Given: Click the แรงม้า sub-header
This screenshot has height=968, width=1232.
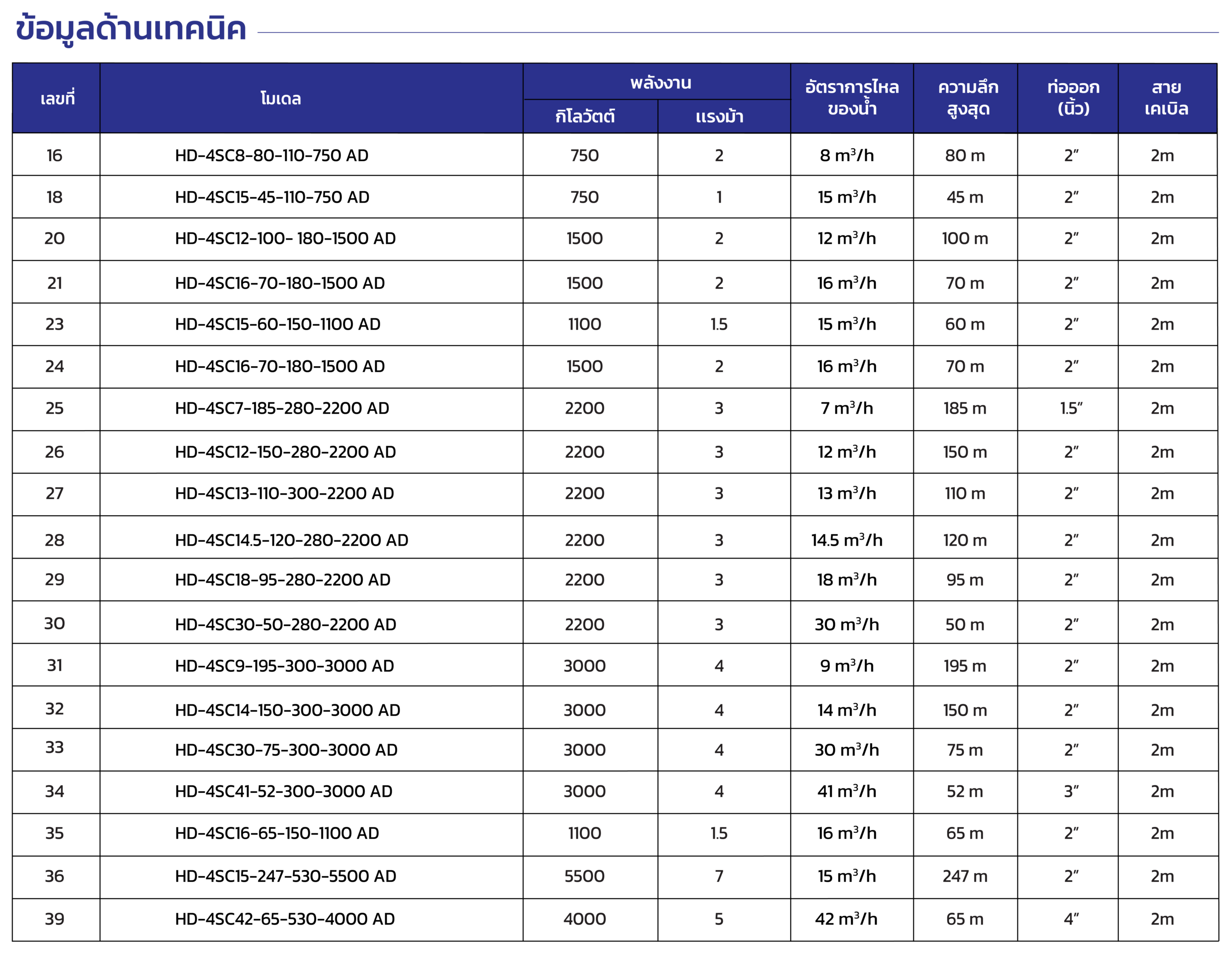Looking at the screenshot, I should [x=719, y=117].
